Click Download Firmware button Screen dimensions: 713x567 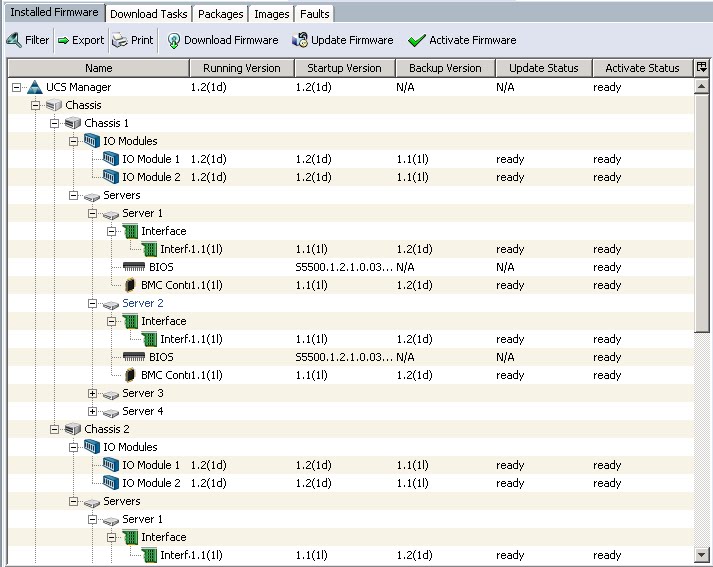pyautogui.click(x=223, y=40)
